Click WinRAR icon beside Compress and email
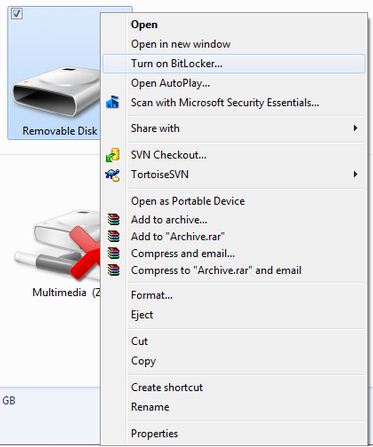 114,253
